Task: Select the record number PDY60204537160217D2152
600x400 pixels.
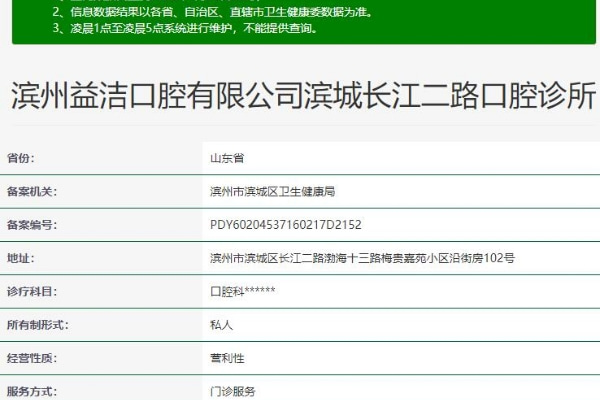Action: (286, 225)
